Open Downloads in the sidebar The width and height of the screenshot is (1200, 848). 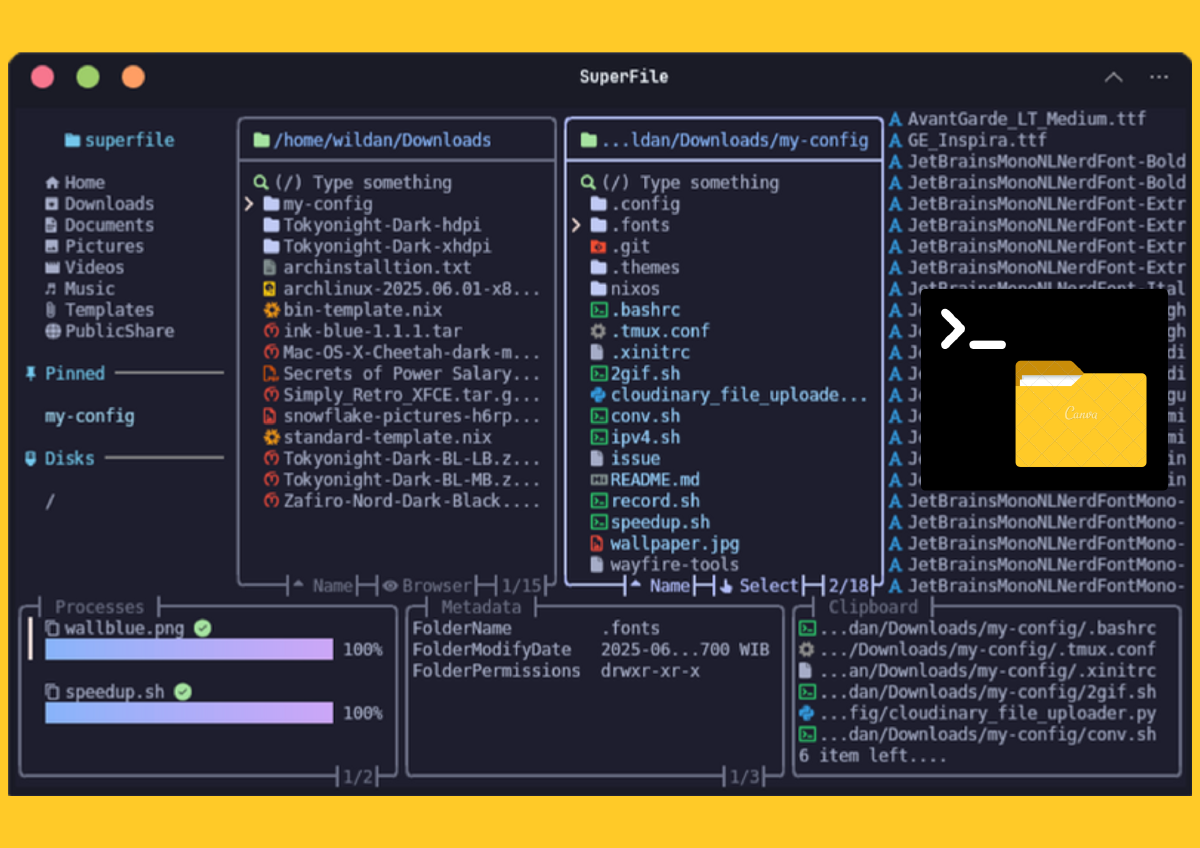pos(99,204)
